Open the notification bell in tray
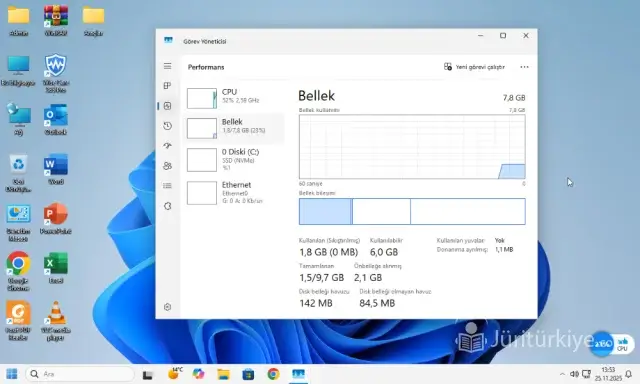Screen dimensions: 640x384 click(629, 374)
